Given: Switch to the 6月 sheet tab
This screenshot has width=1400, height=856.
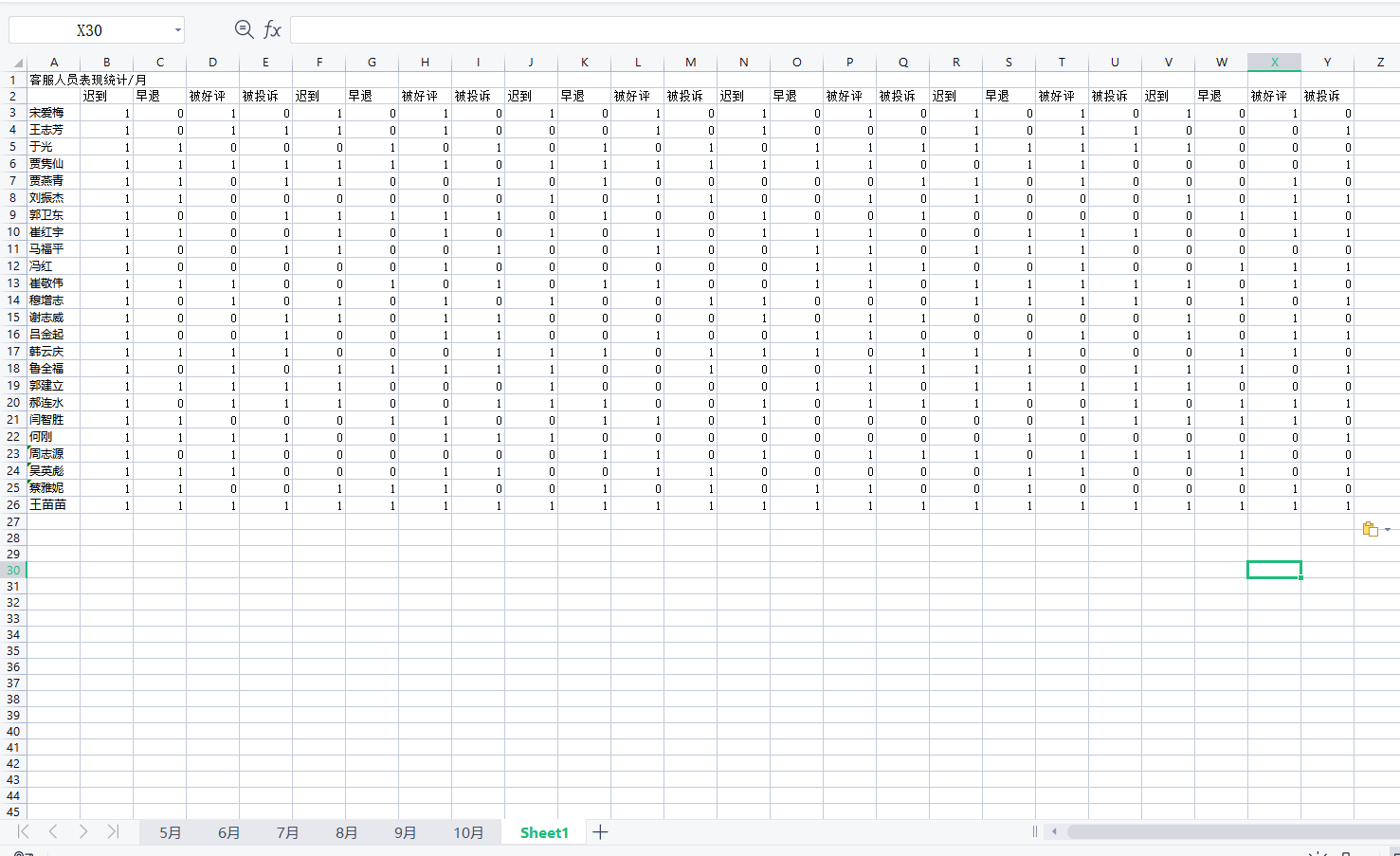Looking at the screenshot, I should point(229,832).
